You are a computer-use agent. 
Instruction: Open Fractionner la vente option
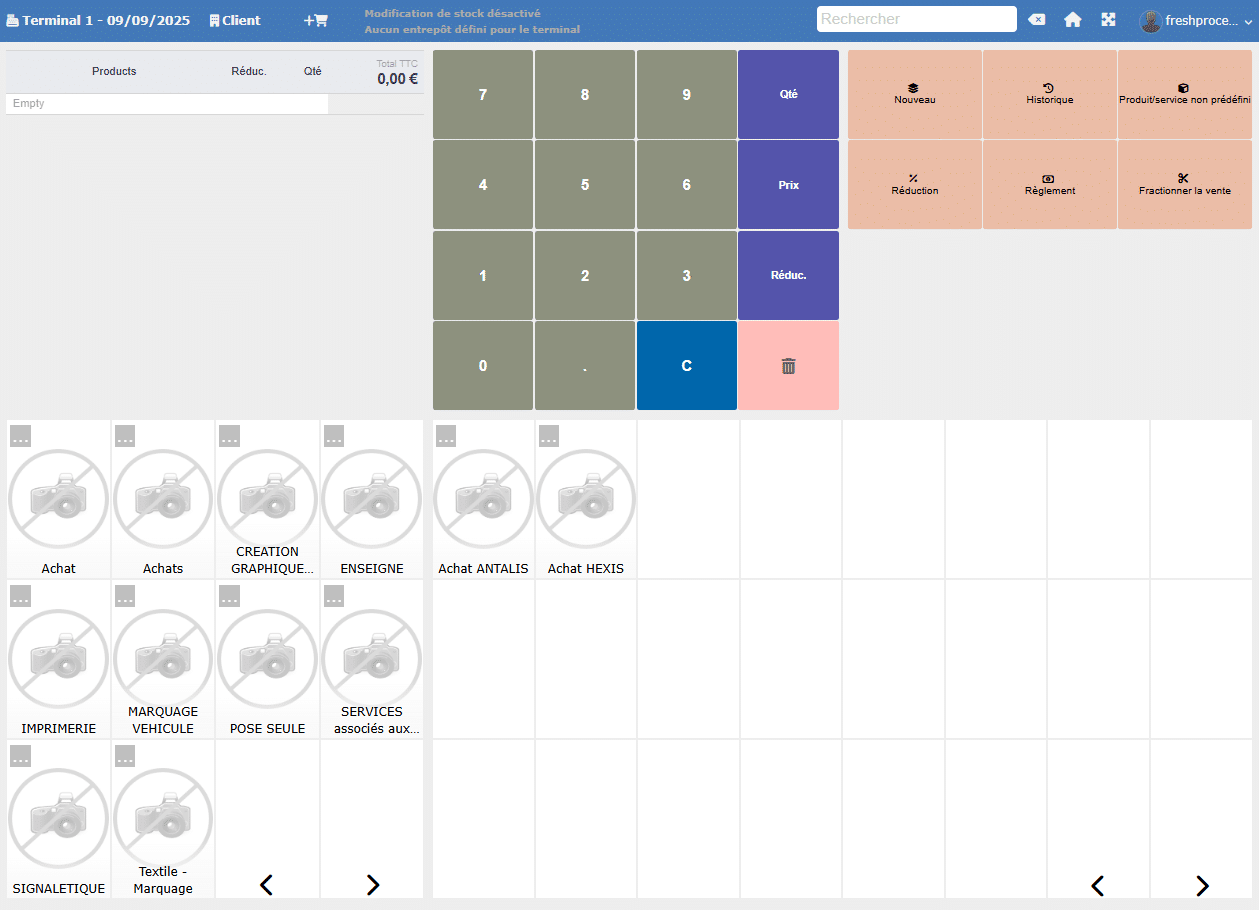click(1184, 185)
